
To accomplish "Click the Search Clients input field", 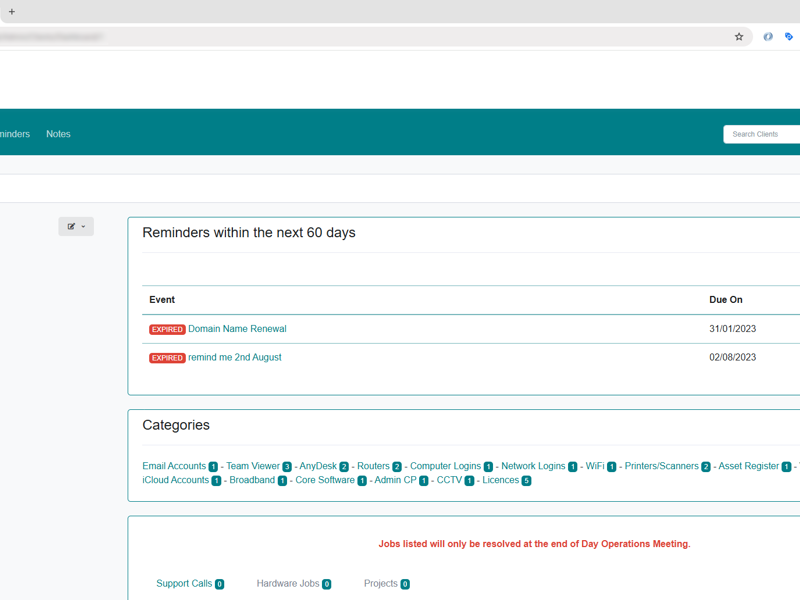I will point(760,133).
